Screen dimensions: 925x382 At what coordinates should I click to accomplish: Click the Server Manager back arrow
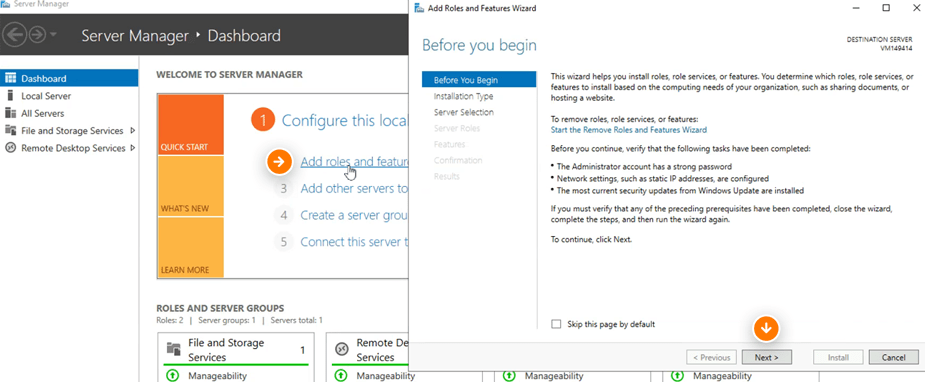(x=15, y=35)
